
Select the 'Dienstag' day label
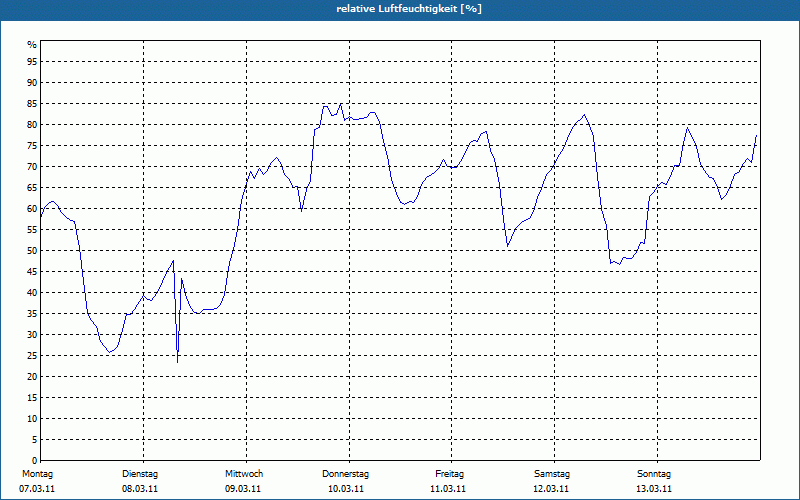140,474
